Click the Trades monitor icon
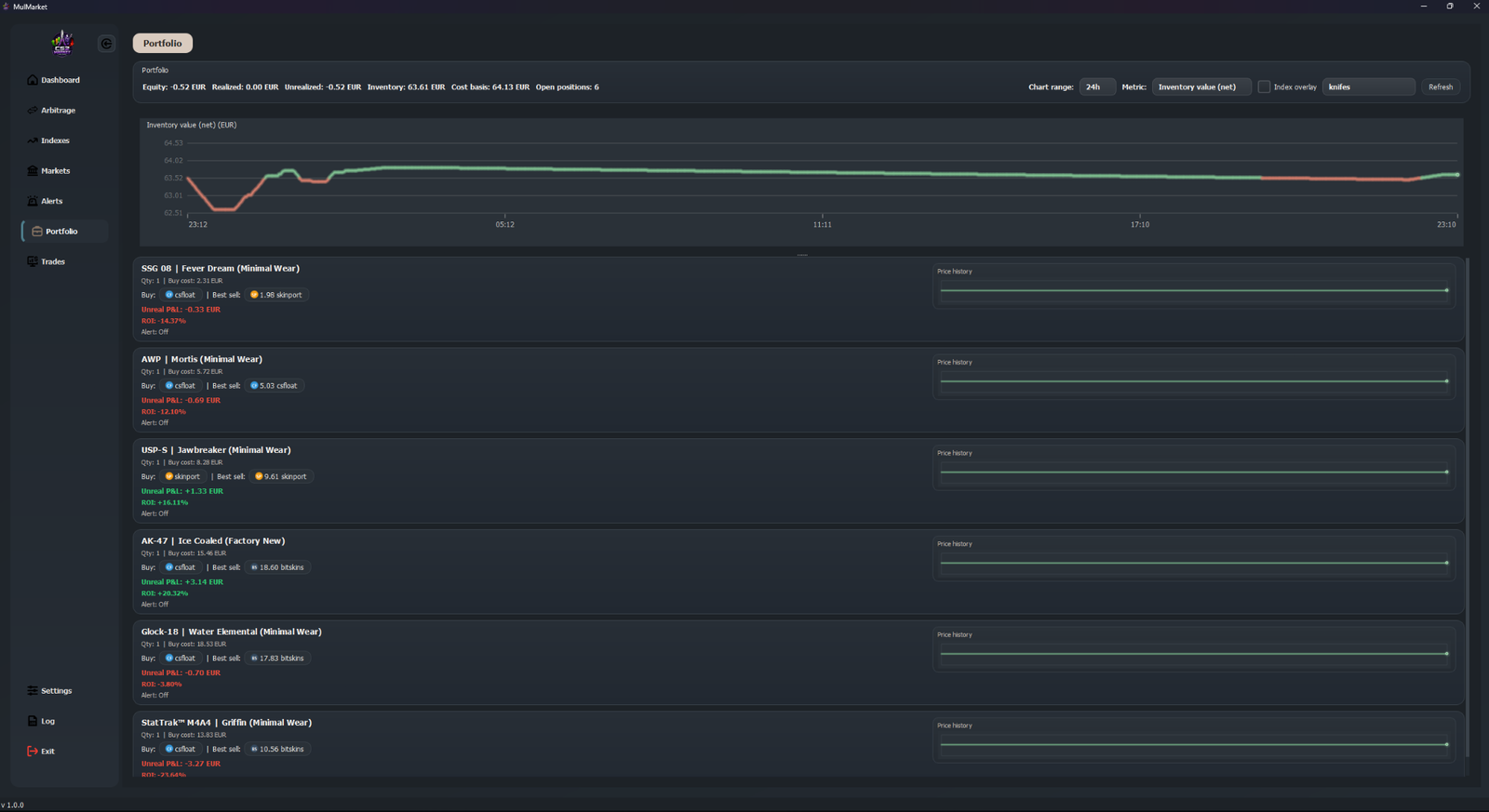This screenshot has height=812, width=1489. (33, 261)
